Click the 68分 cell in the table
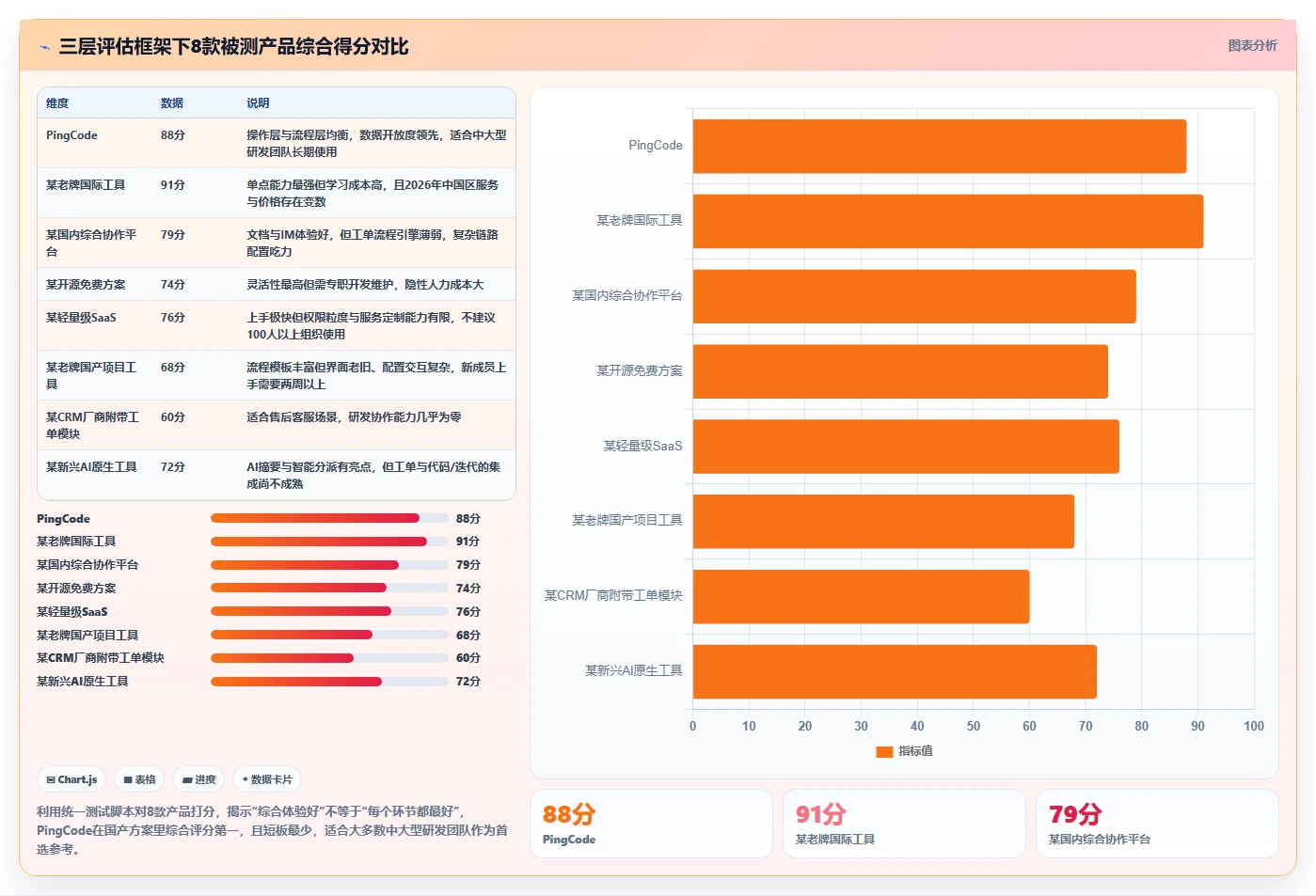This screenshot has width=1316, height=896. coord(173,368)
